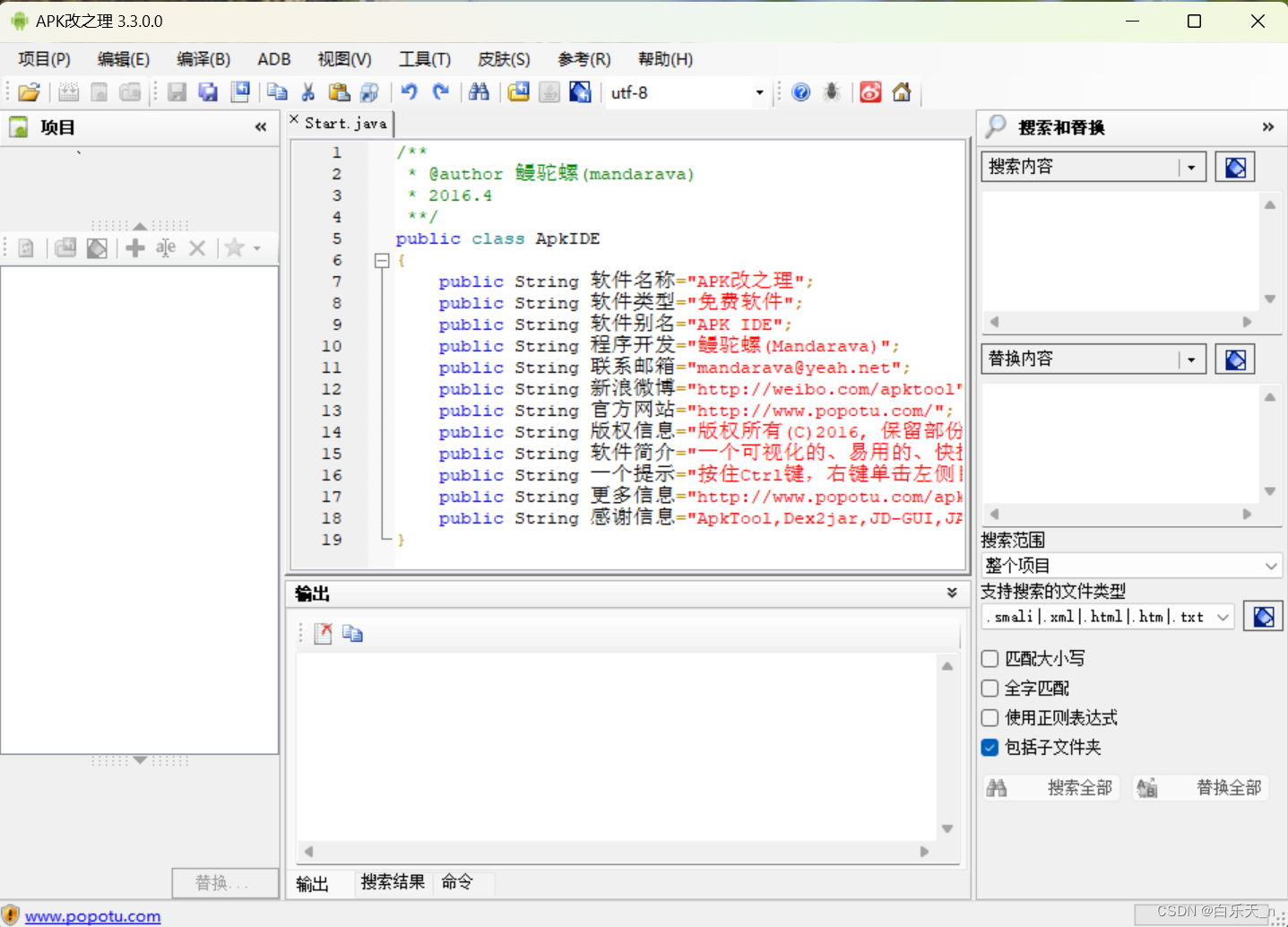Open the 编辑(E) menu

[124, 59]
